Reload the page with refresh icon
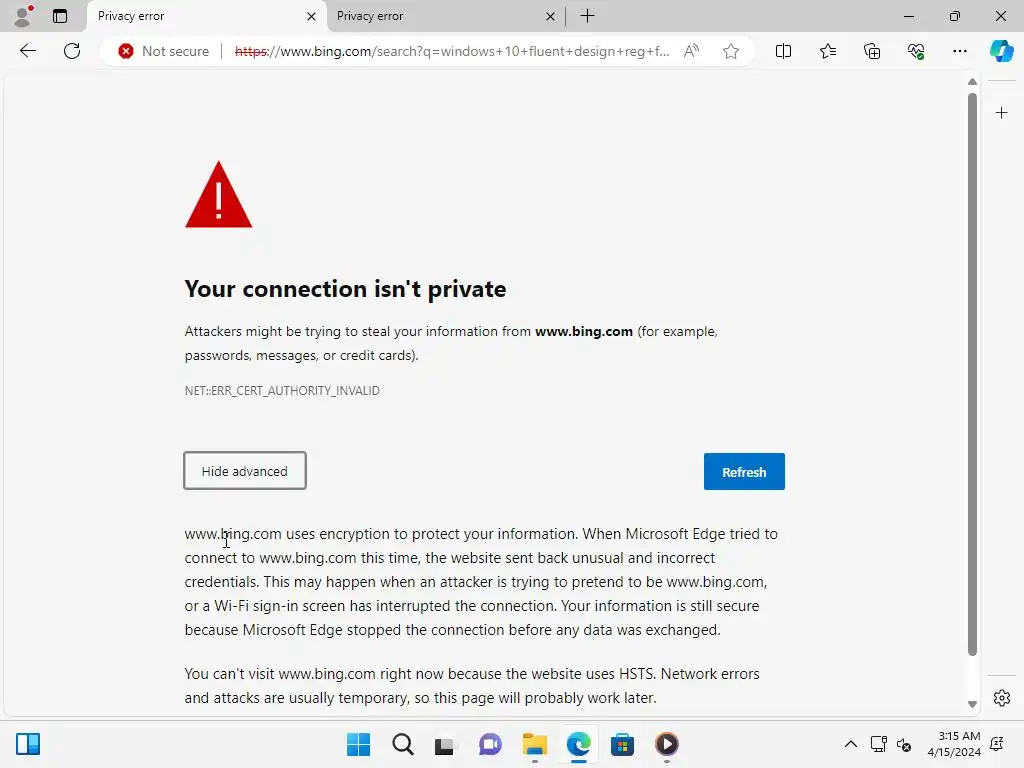This screenshot has height=768, width=1024. click(72, 51)
